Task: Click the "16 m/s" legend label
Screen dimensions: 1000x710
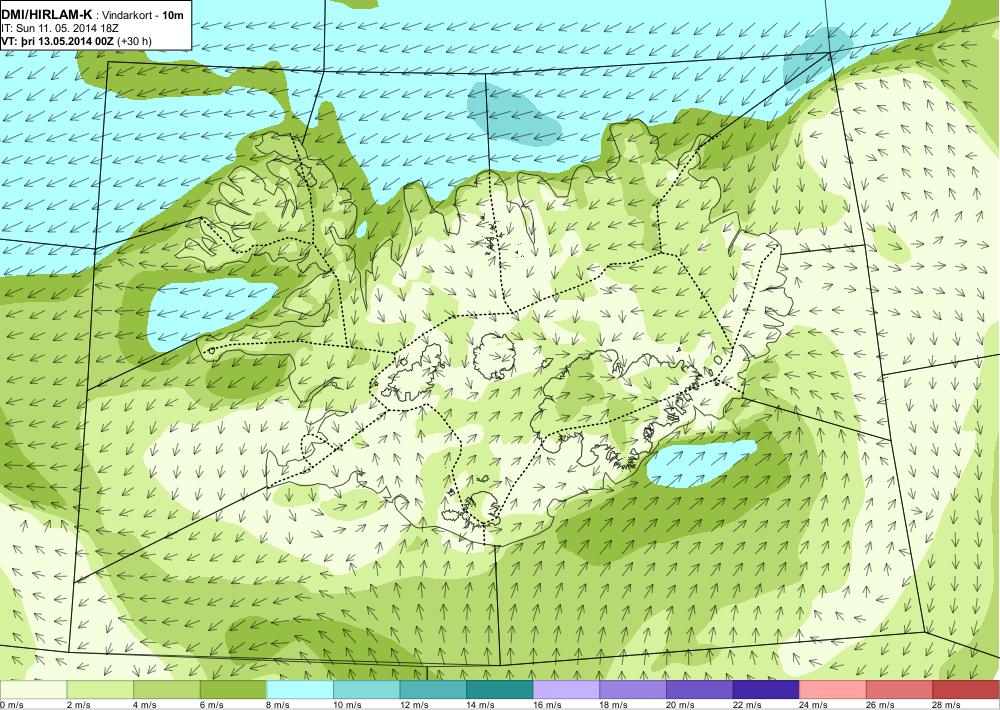Action: click(548, 705)
